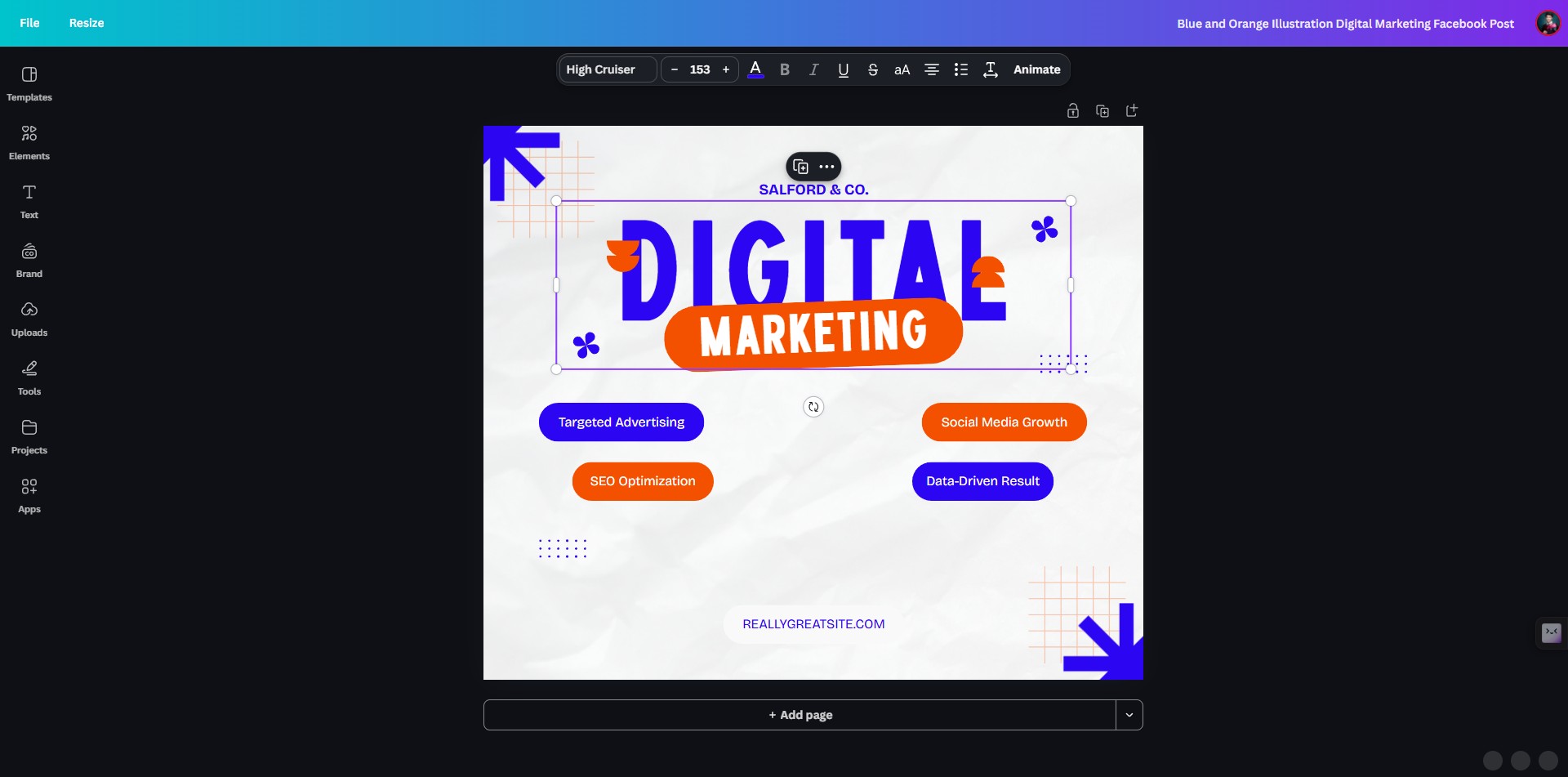Open the user profile avatar
Viewport: 1568px width, 777px height.
tap(1548, 23)
